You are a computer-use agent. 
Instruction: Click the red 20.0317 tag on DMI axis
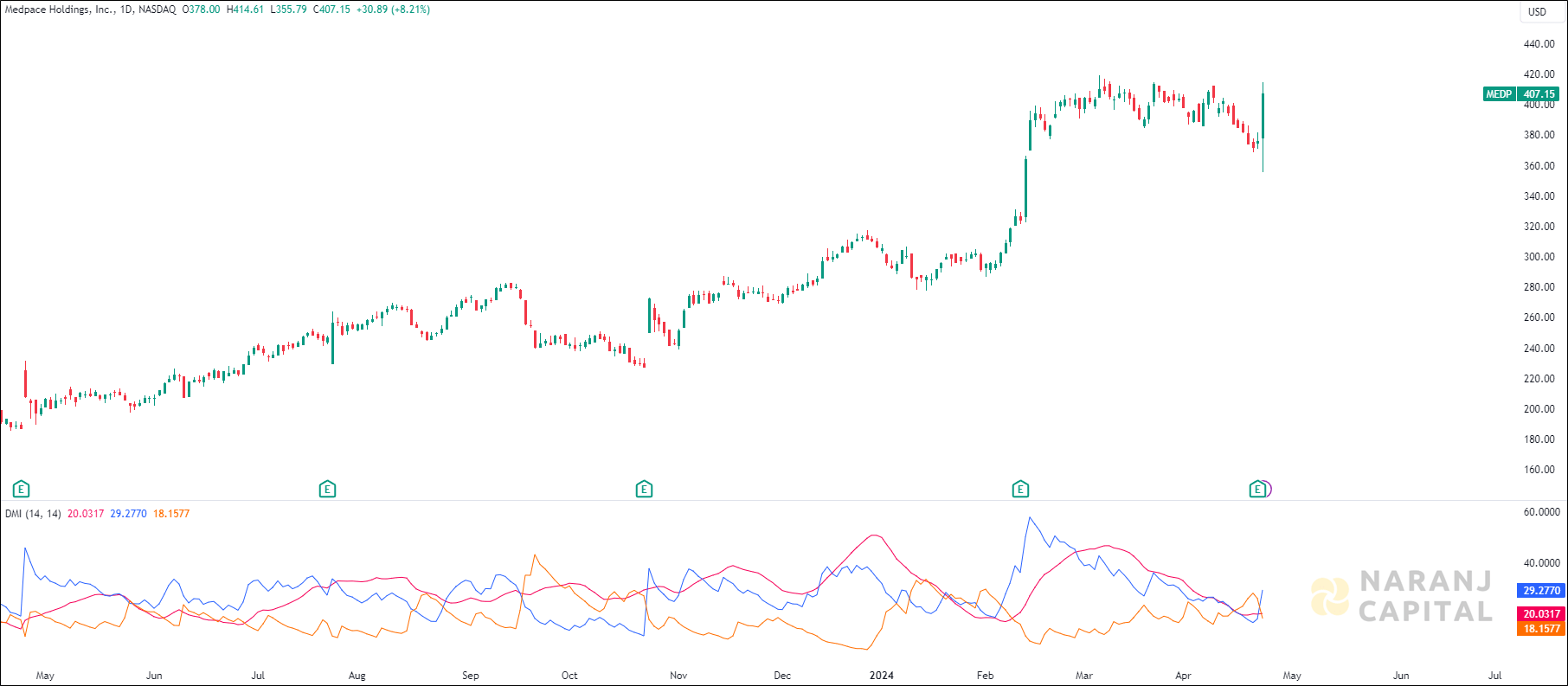pyautogui.click(x=1541, y=614)
